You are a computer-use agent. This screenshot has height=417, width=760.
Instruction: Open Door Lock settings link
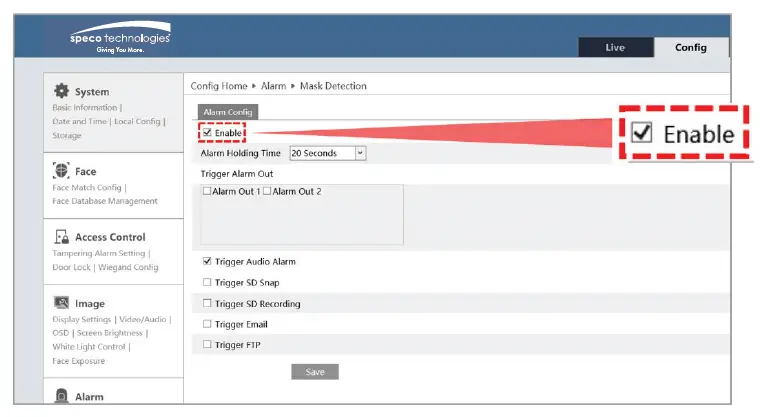(x=72, y=267)
